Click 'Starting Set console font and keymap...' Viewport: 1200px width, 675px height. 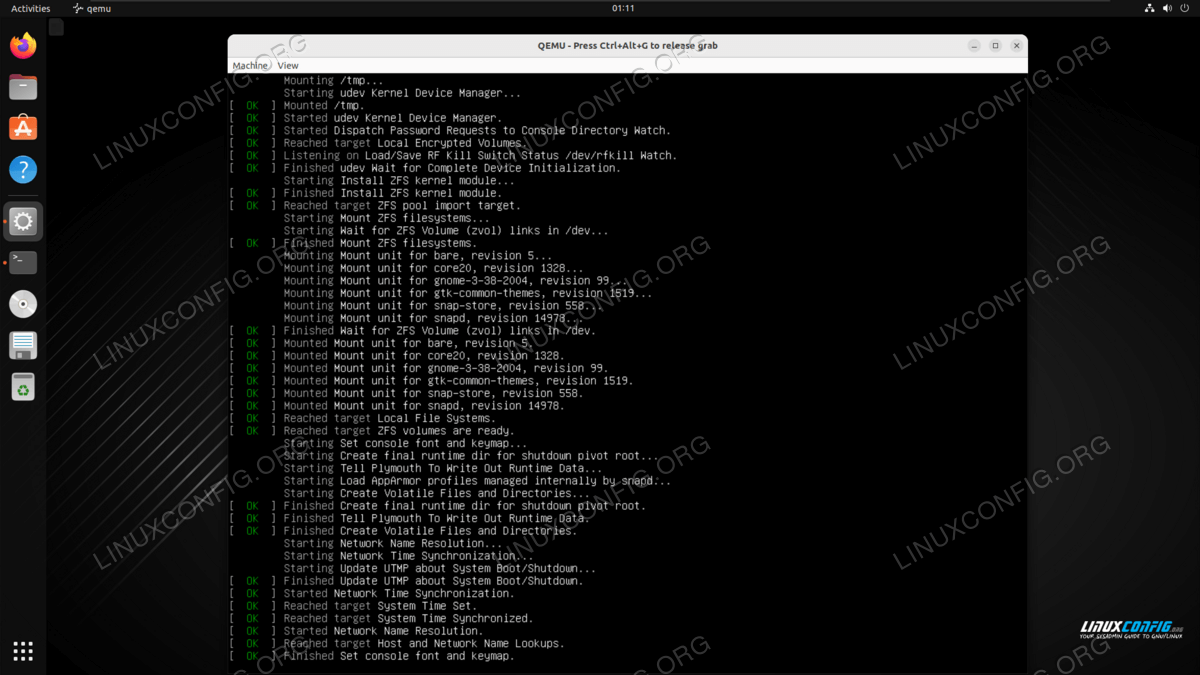pyautogui.click(x=405, y=443)
